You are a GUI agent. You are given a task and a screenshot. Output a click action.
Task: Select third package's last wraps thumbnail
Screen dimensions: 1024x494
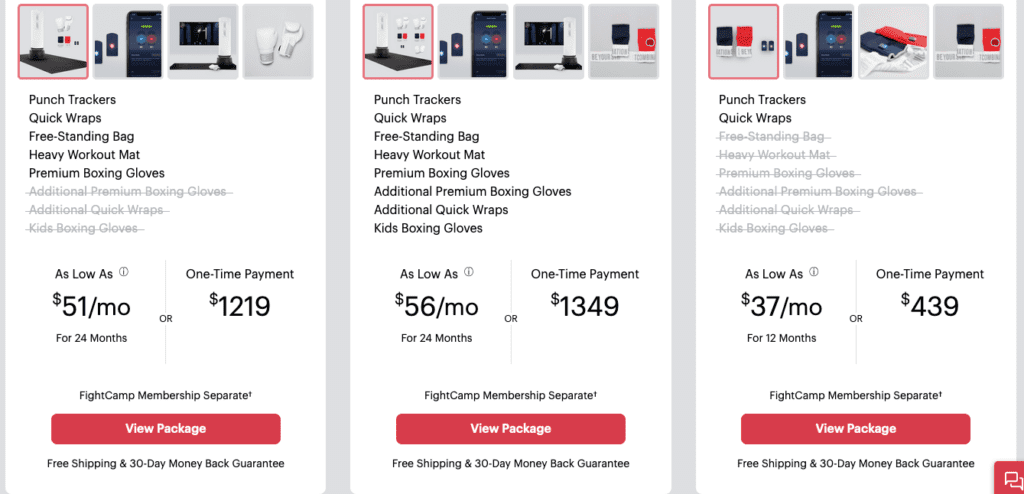[x=968, y=42]
